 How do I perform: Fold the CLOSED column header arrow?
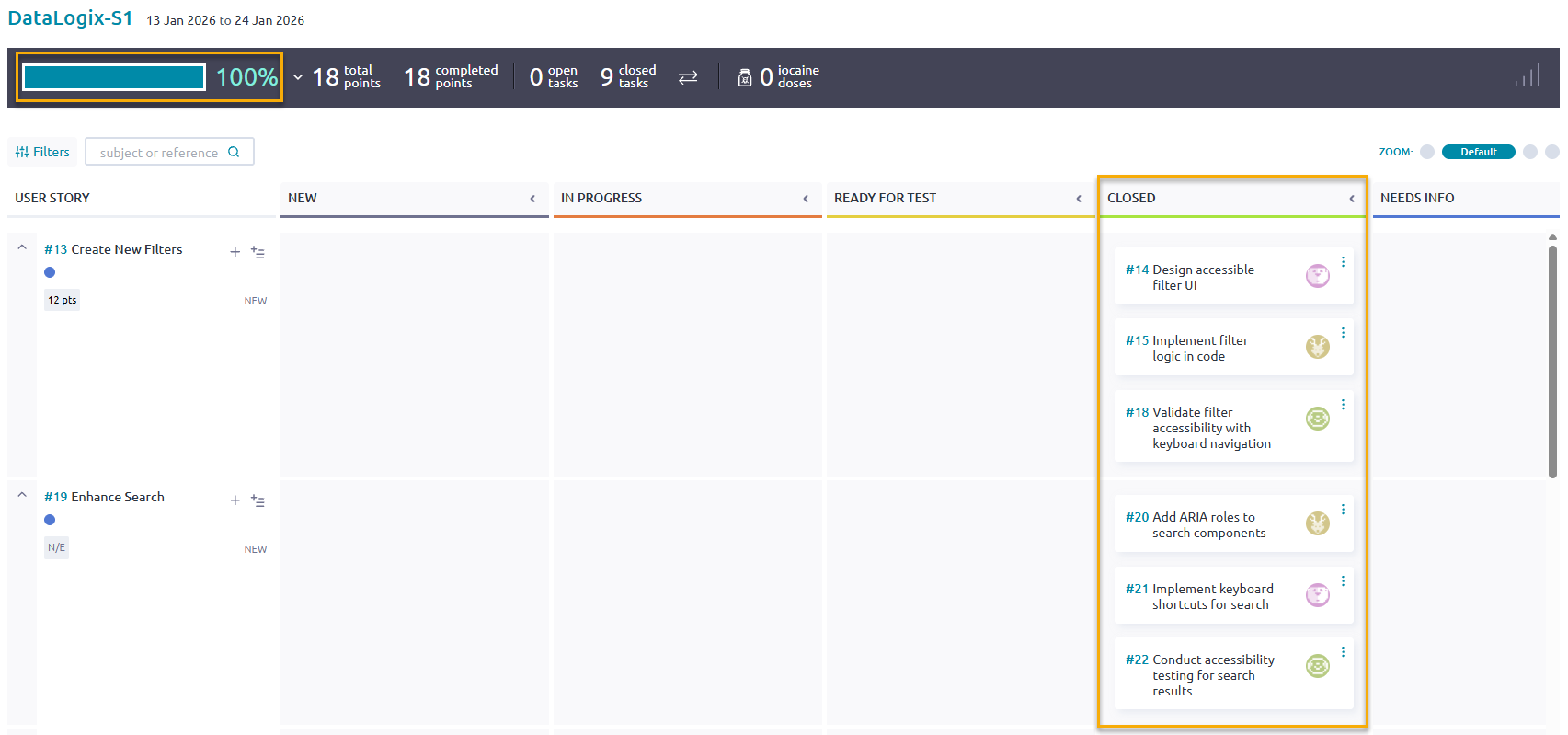point(1351,199)
